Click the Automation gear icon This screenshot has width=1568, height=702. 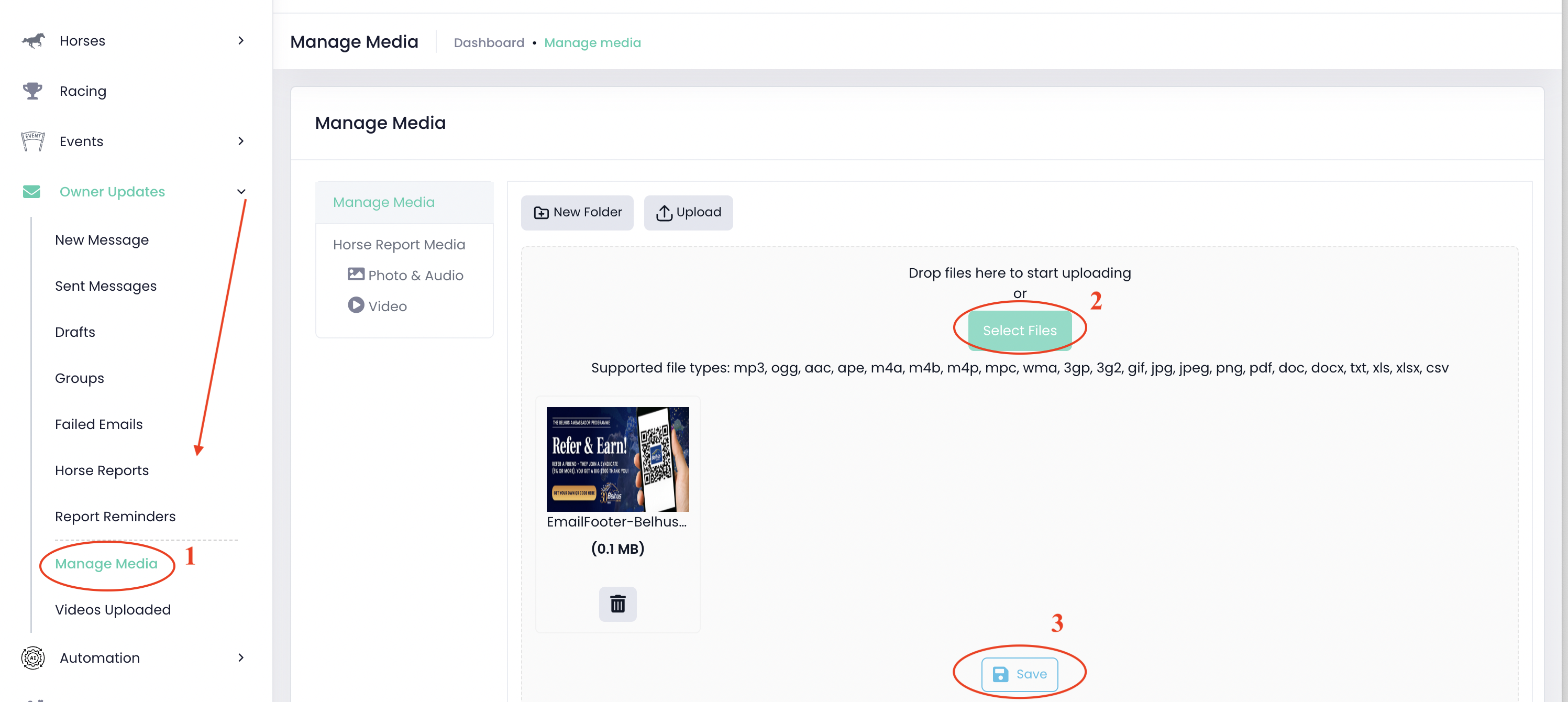pos(33,657)
